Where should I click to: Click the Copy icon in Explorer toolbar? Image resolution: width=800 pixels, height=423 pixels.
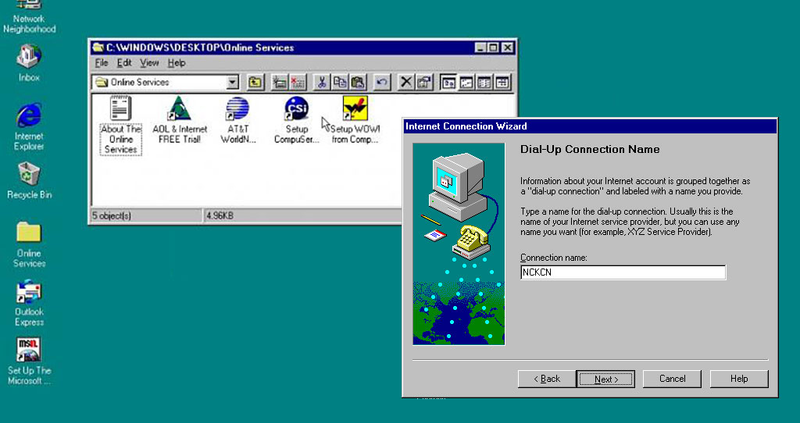pos(340,82)
